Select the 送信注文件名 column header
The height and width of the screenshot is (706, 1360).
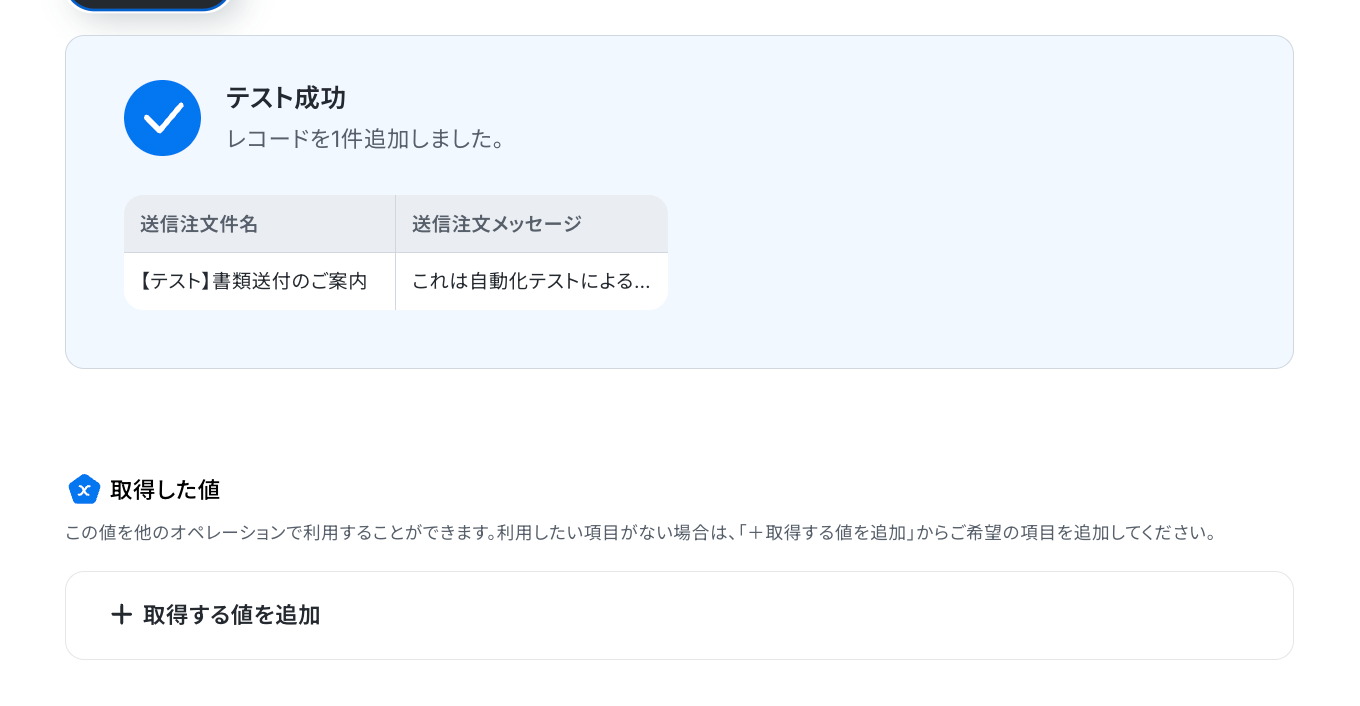pos(199,224)
